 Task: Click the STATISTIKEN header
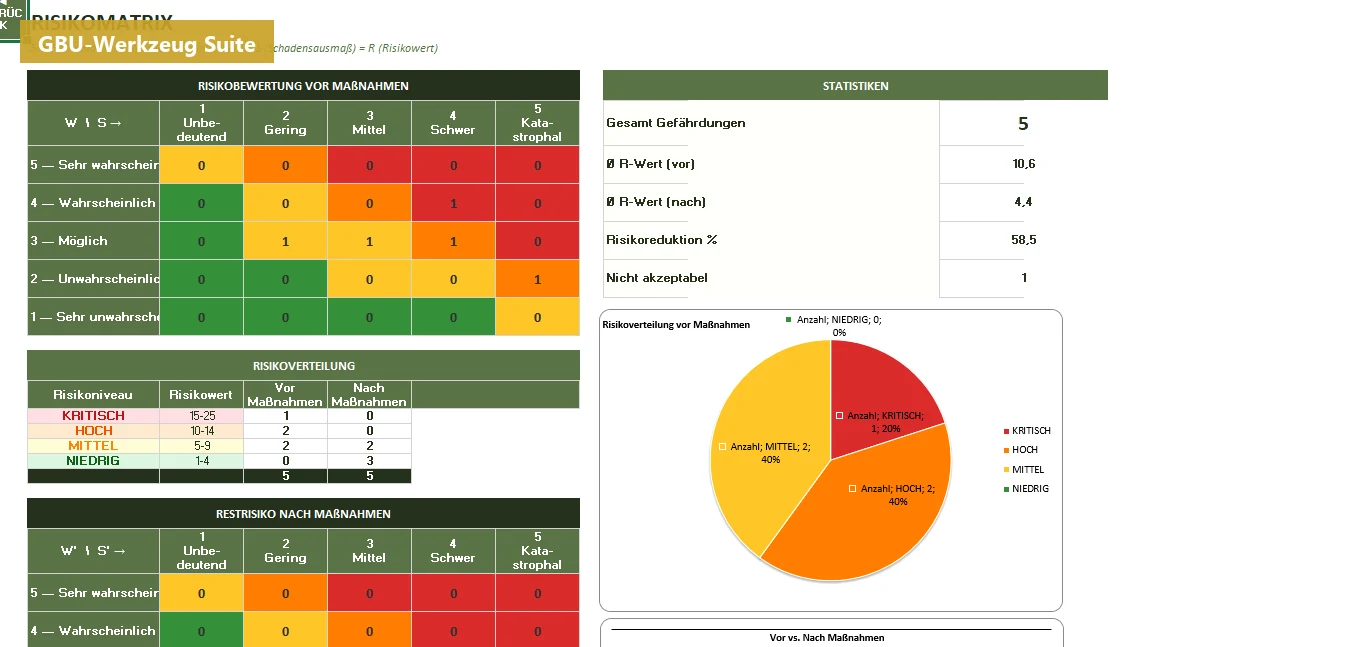[855, 86]
